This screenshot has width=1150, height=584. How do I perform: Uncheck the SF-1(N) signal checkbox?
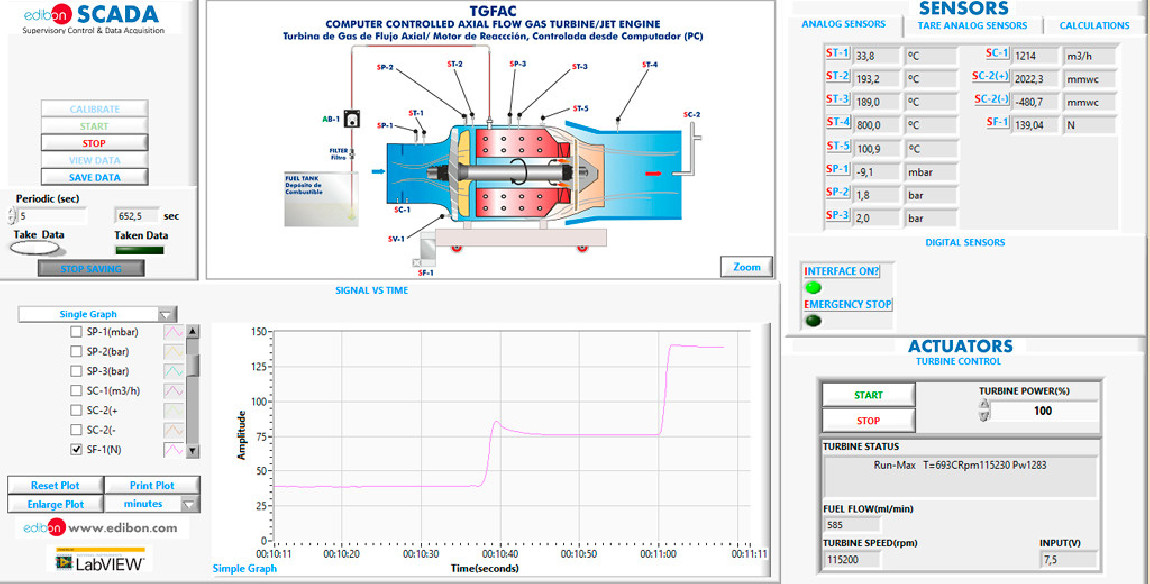(76, 450)
